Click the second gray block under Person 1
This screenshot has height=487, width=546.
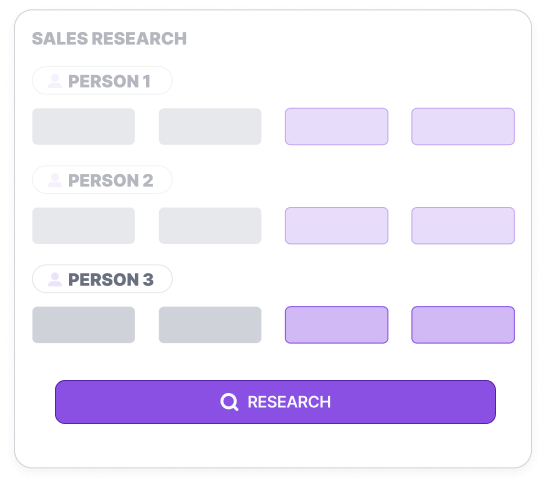point(210,126)
